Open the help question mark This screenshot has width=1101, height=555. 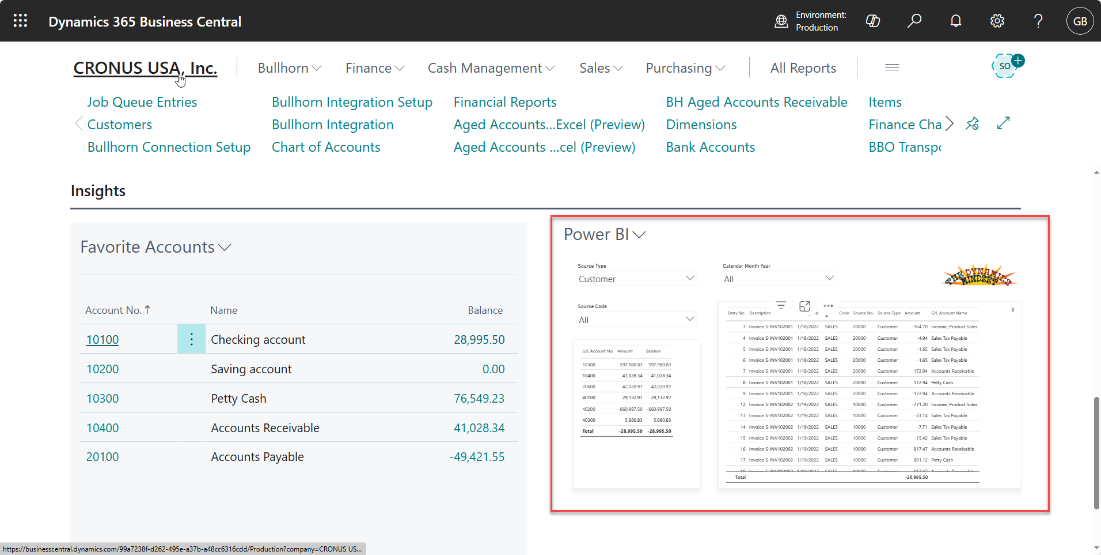[1039, 21]
